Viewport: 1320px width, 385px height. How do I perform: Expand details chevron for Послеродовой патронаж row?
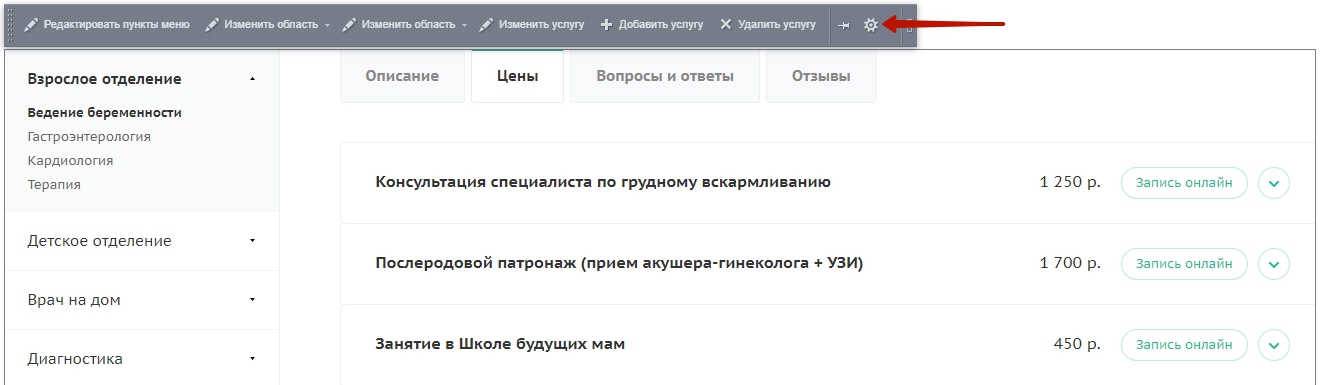coord(1274,264)
